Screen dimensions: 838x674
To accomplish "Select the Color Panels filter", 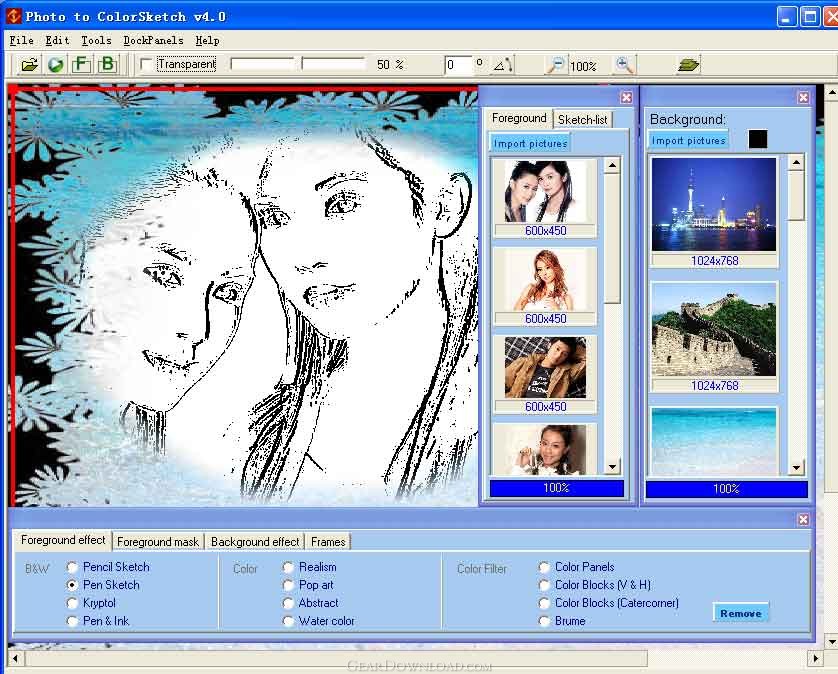I will coord(544,567).
